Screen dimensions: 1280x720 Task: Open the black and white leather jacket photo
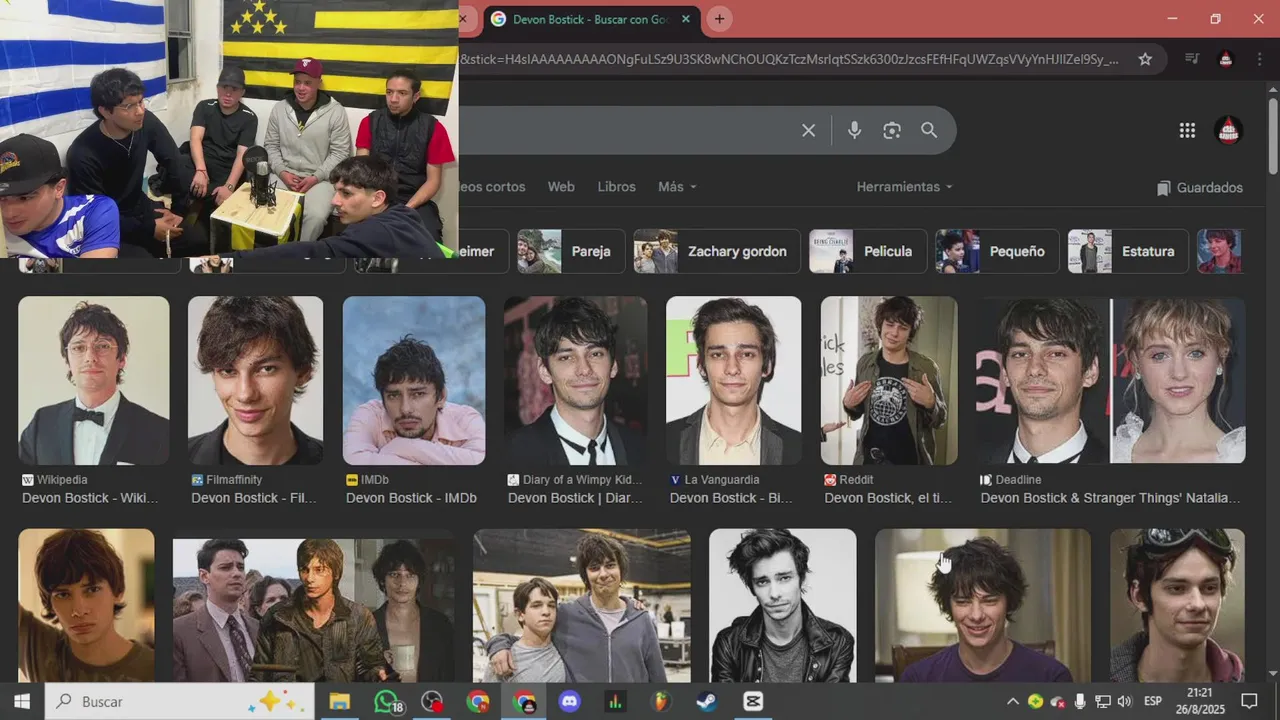coord(783,605)
